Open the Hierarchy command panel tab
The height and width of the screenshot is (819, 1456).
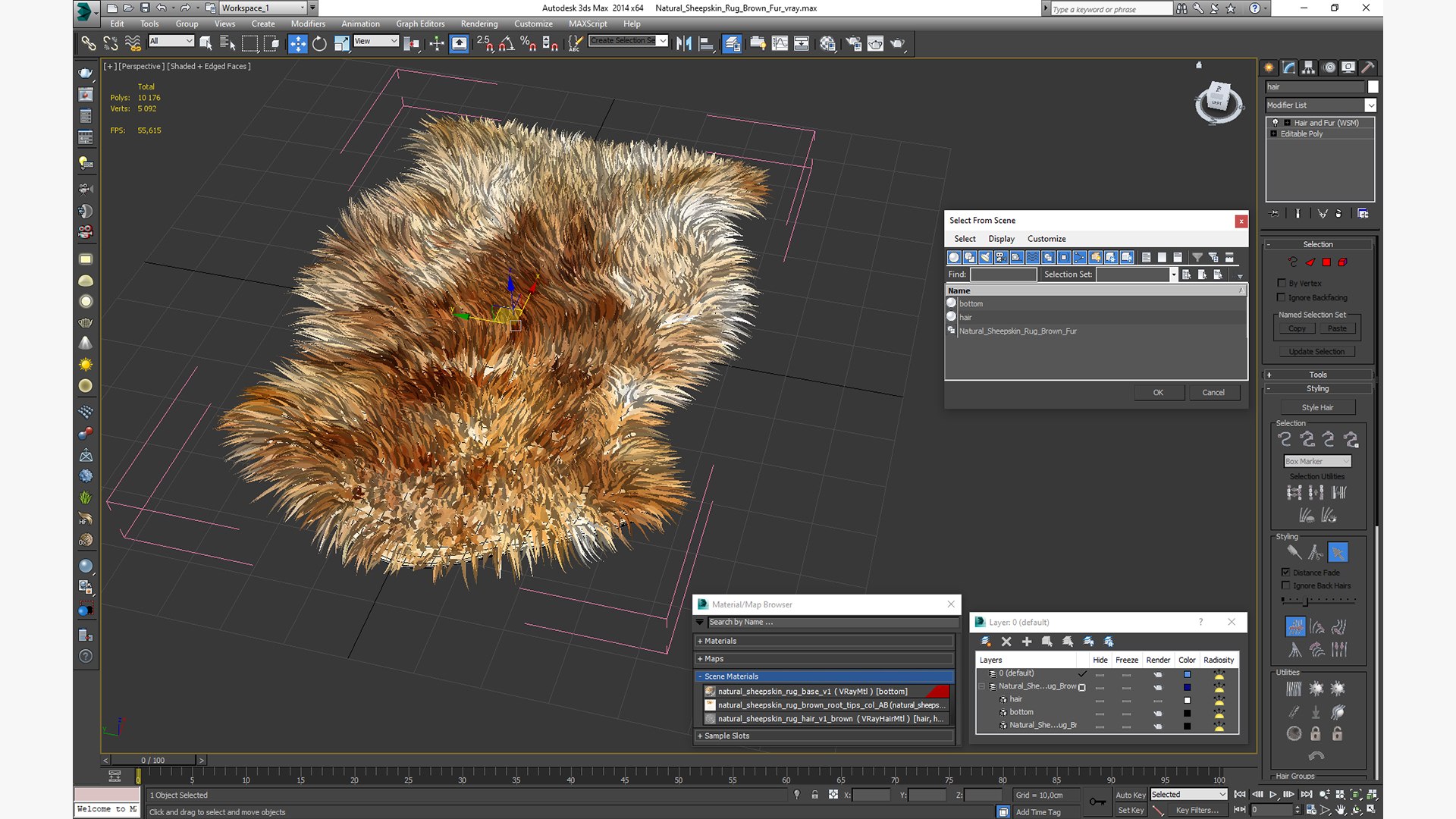(x=1308, y=67)
